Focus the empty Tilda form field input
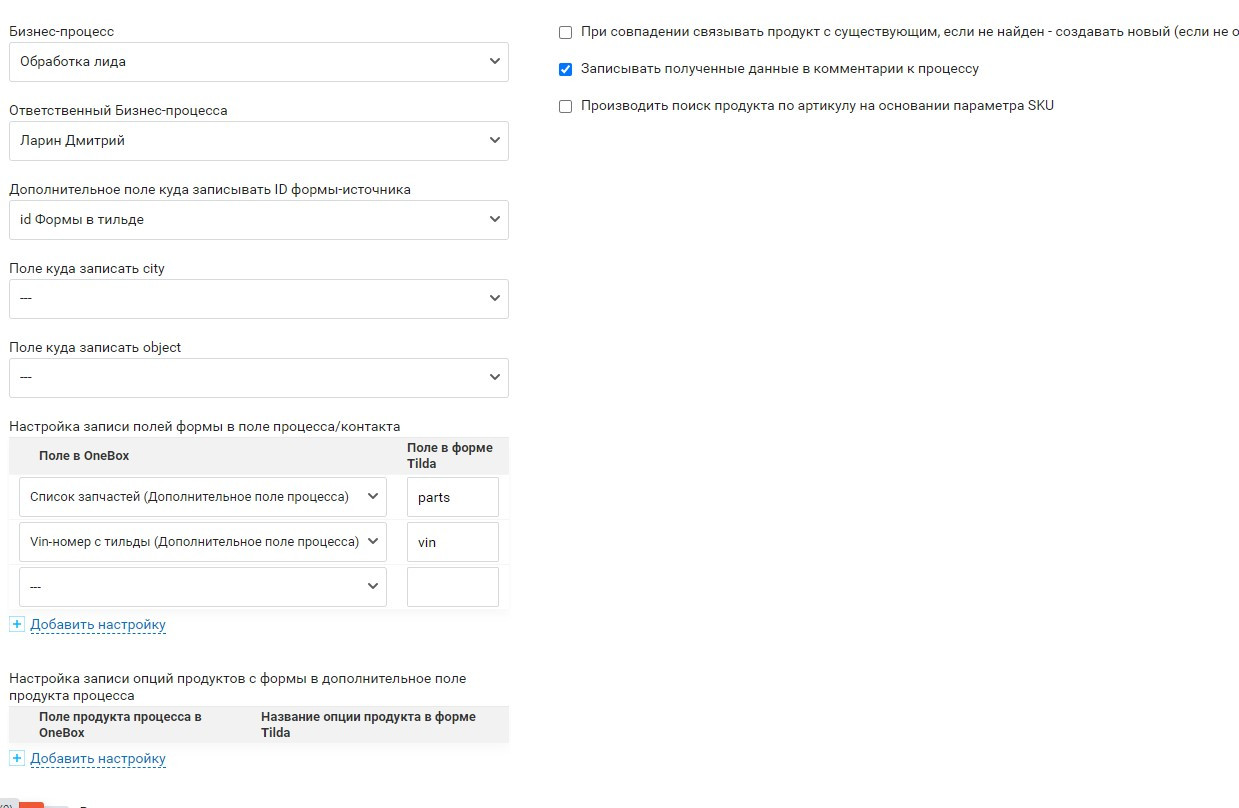Screen dimensions: 1239x808 [452, 587]
